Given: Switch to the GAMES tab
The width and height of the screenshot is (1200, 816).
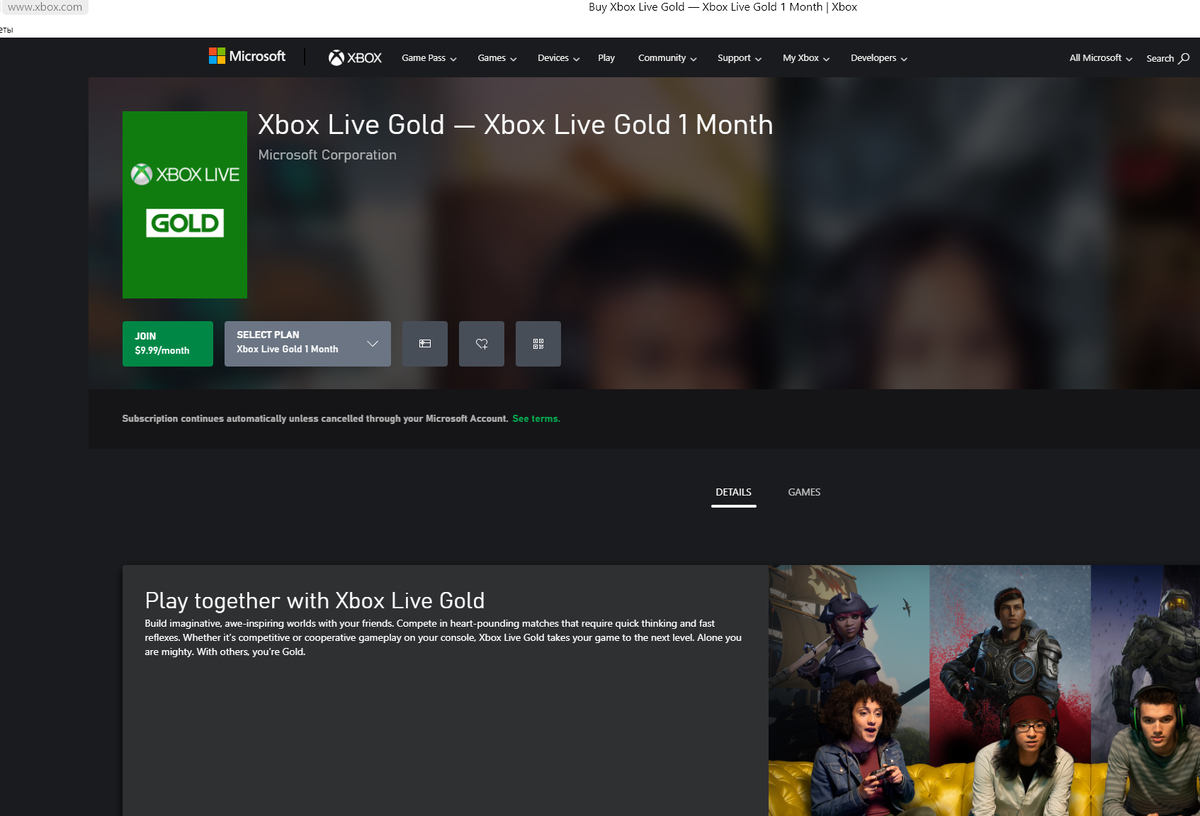Looking at the screenshot, I should pyautogui.click(x=804, y=492).
